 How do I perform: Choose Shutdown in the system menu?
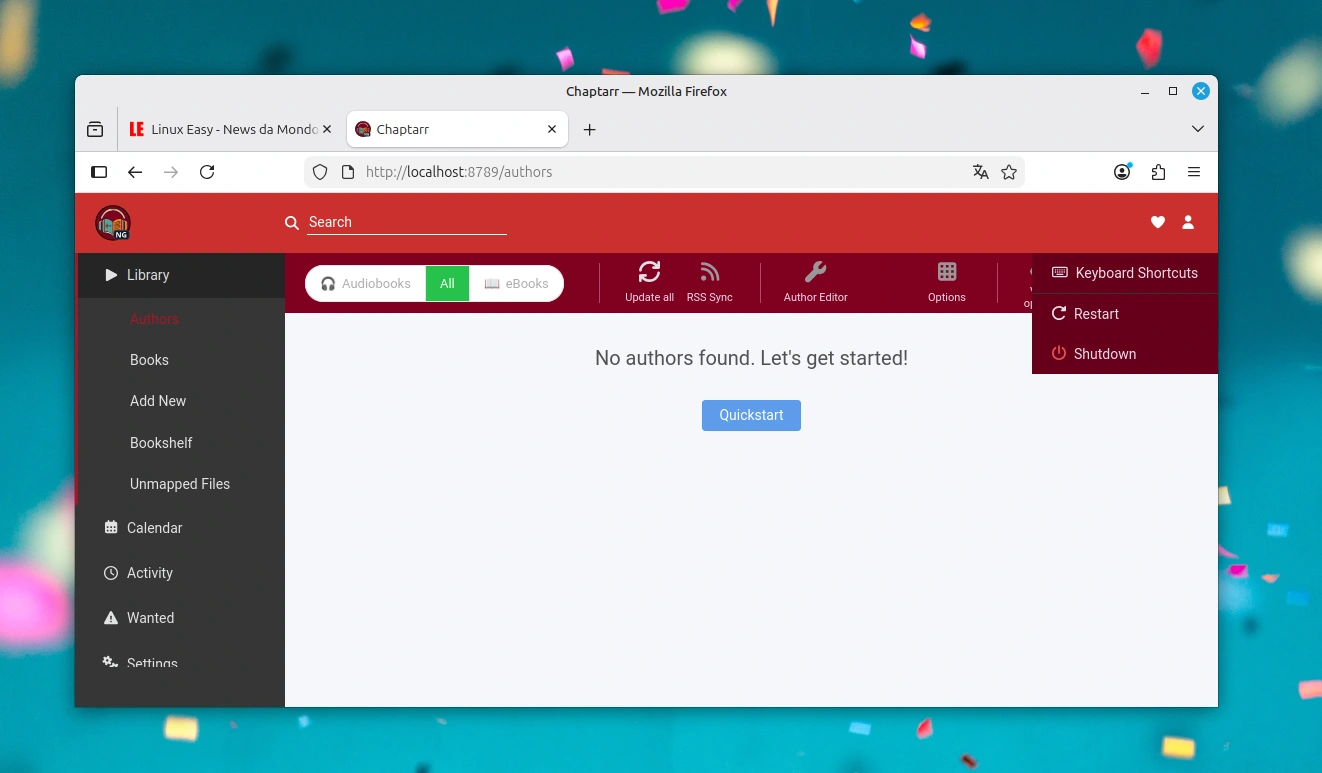click(1125, 354)
